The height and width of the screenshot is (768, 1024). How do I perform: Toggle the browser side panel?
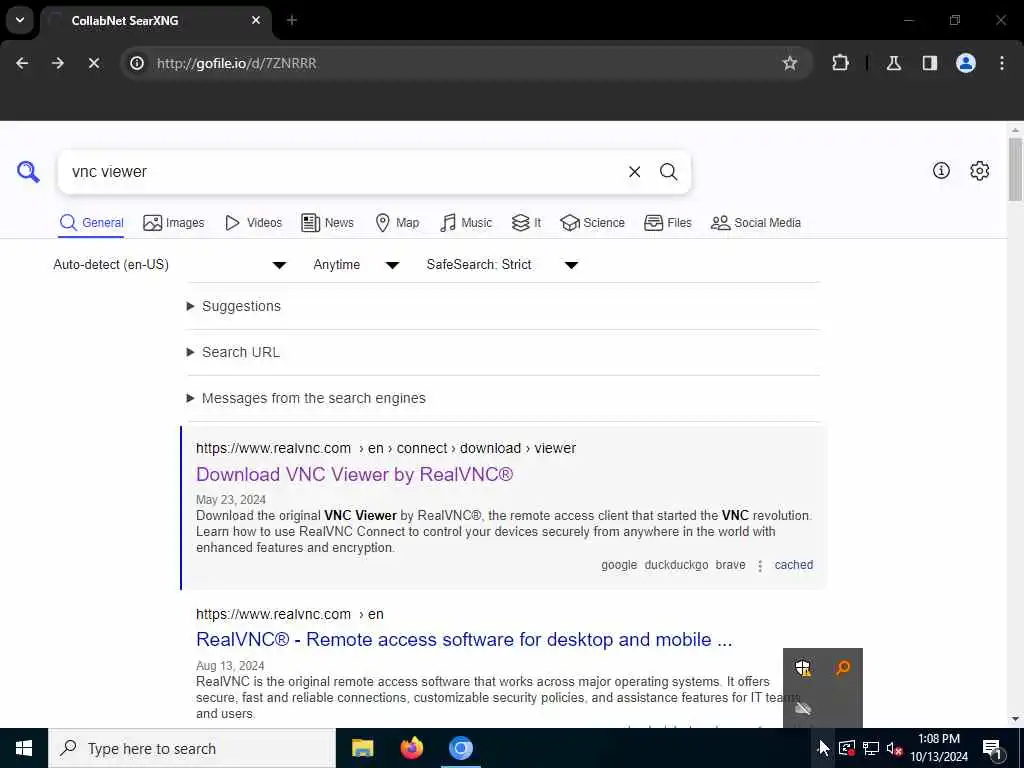click(929, 63)
